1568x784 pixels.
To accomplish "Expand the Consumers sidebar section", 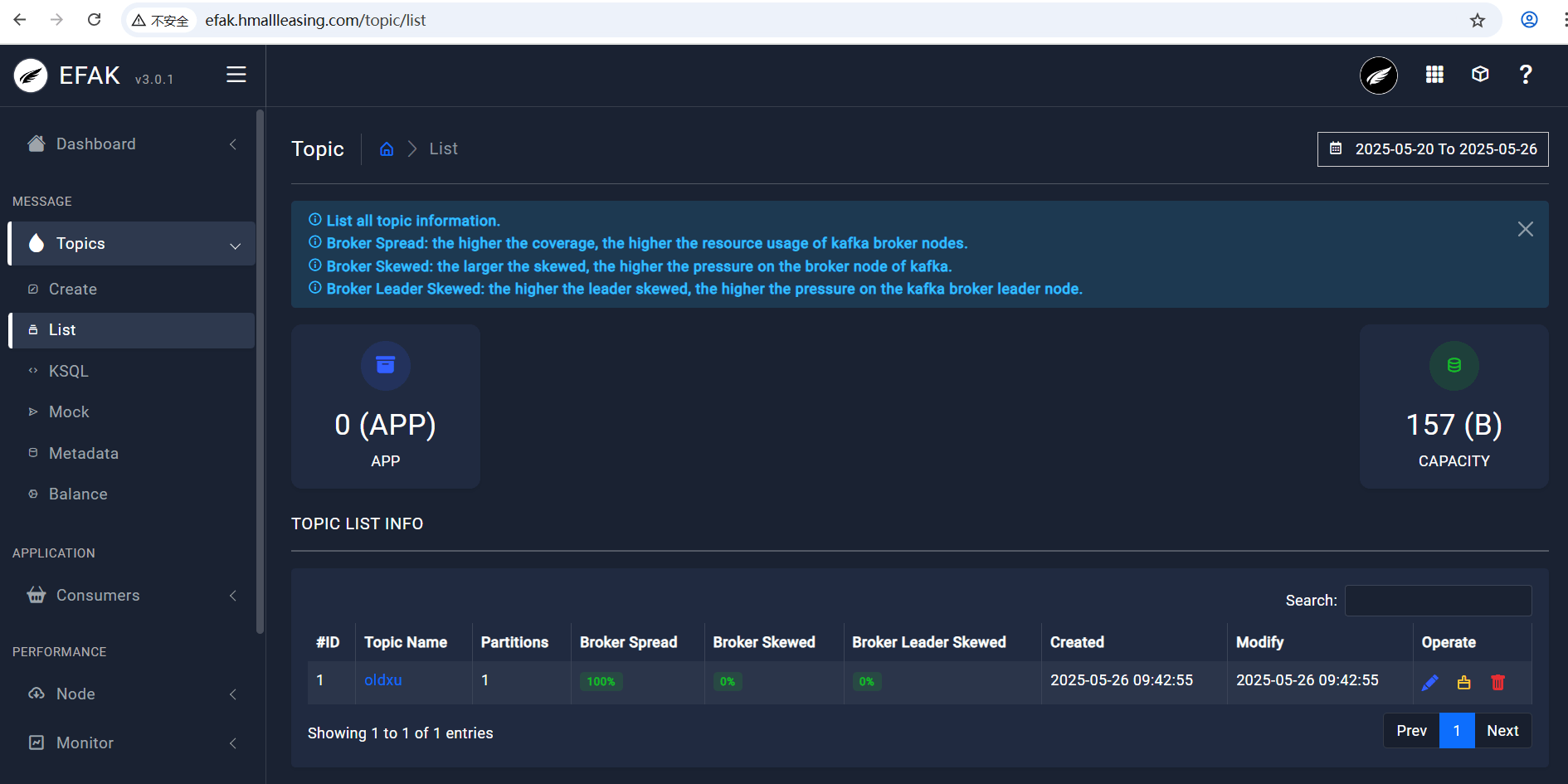I will 133,596.
